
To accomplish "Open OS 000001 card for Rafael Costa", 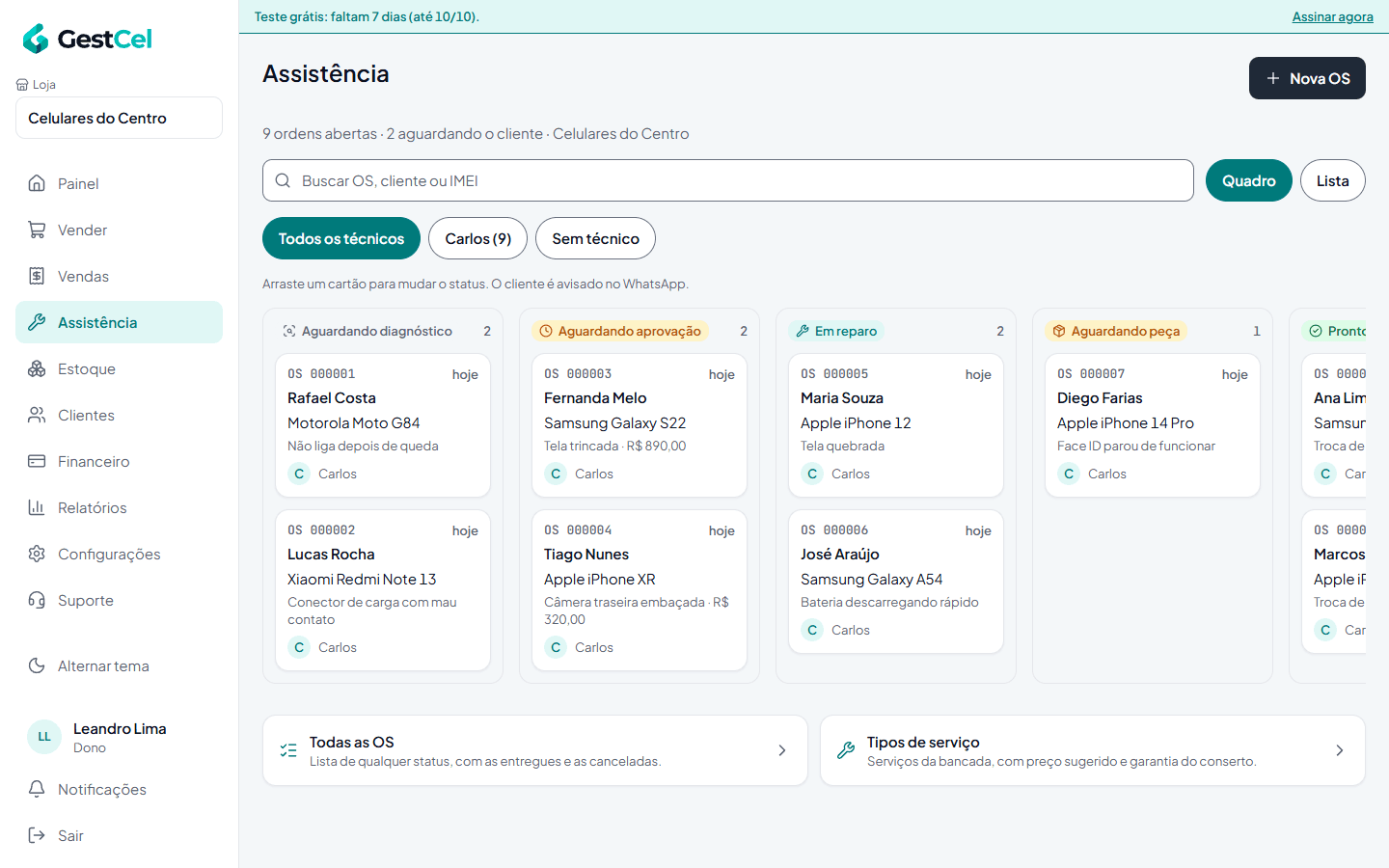I will [383, 425].
